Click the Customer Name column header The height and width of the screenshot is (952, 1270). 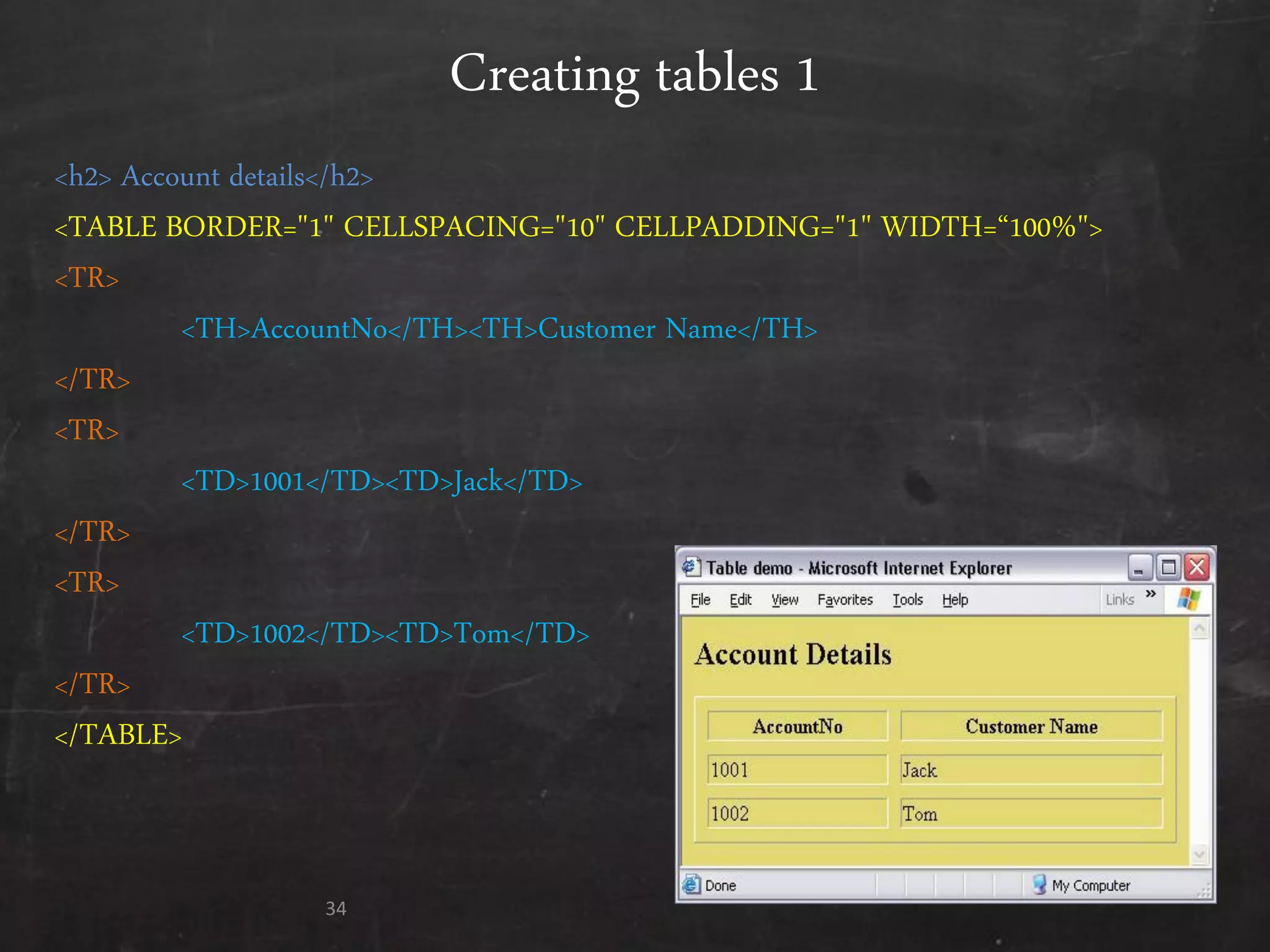(1031, 726)
